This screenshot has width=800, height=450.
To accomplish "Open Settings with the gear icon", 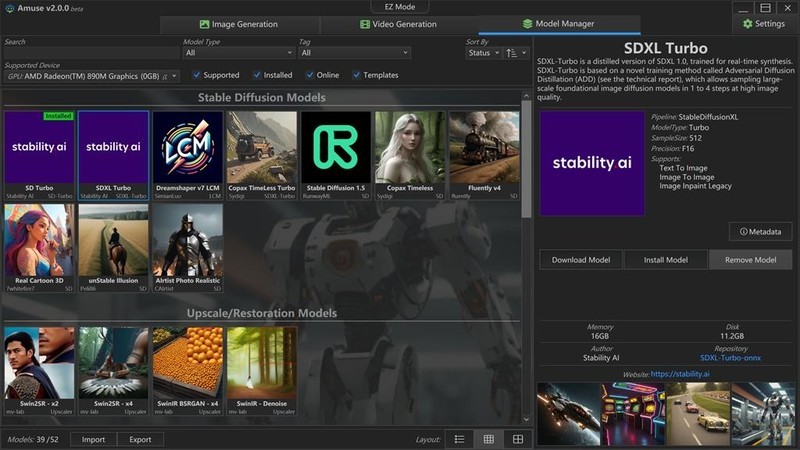I will coord(746,24).
